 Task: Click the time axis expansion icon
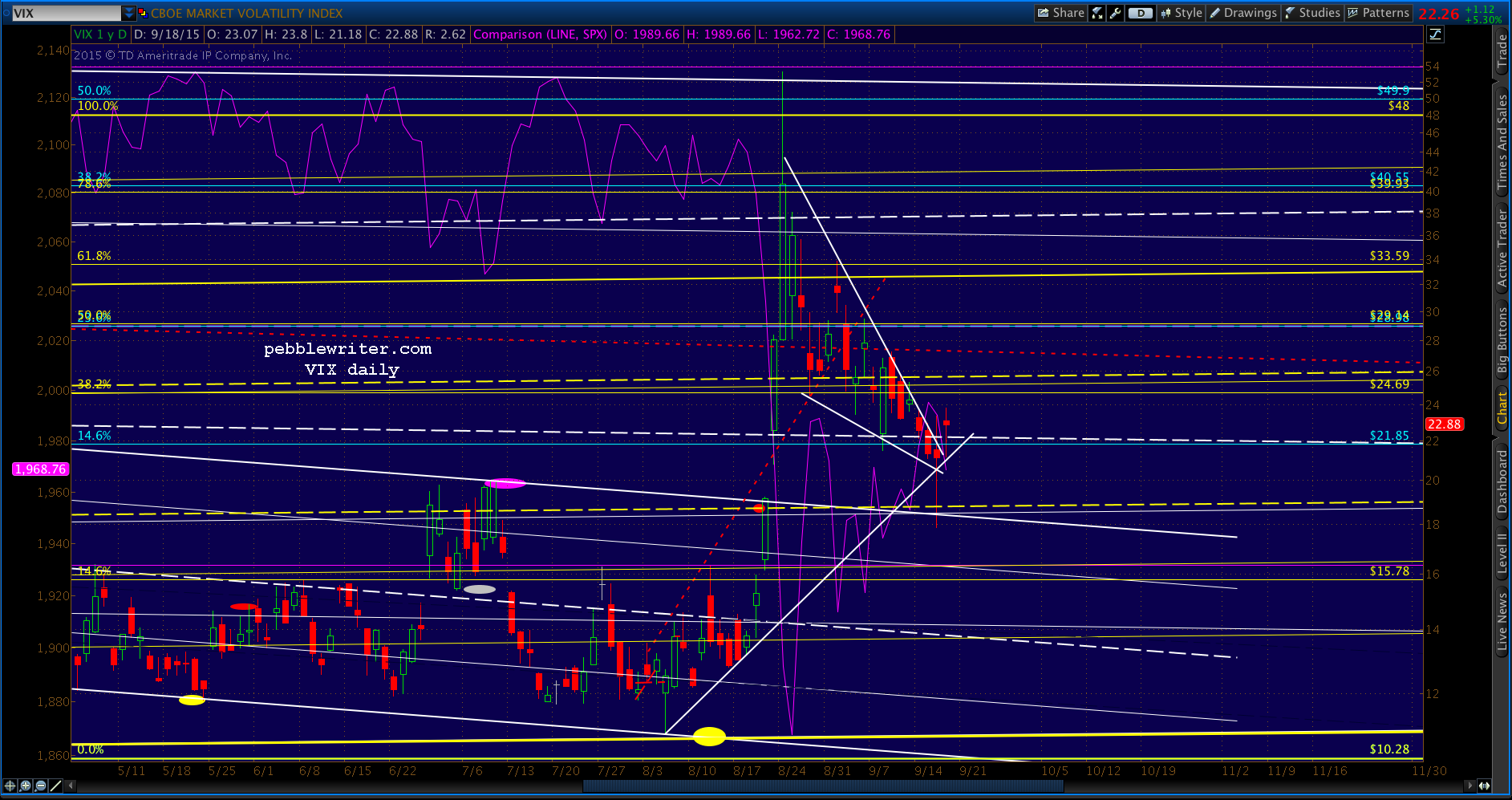tap(1484, 786)
